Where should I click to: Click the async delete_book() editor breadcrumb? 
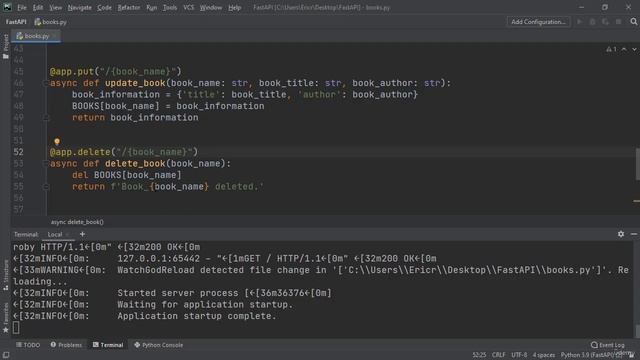click(x=77, y=222)
